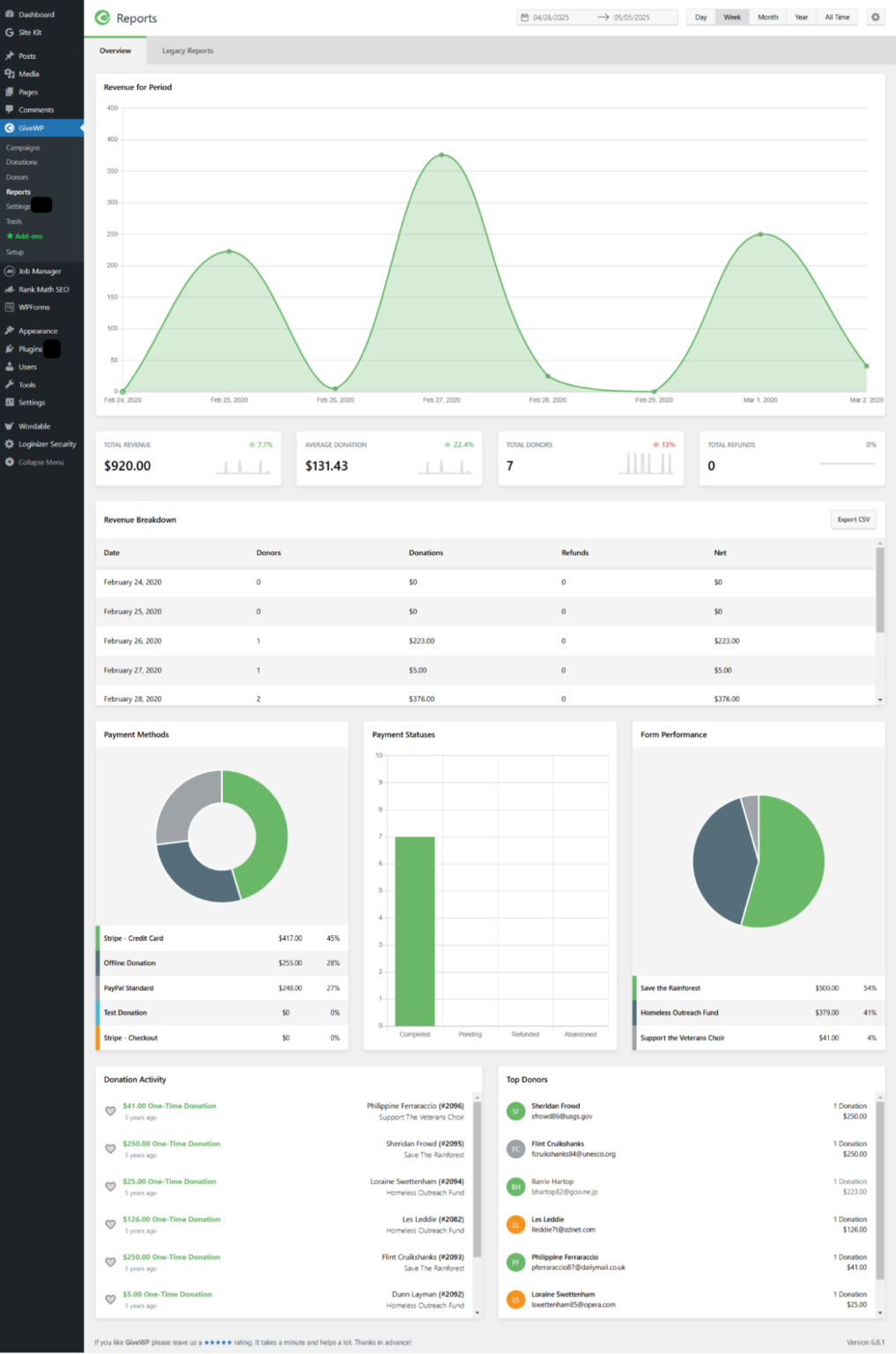This screenshot has height=1354, width=896.
Task: Click the Rank Math SEO sidebar icon
Action: pyautogui.click(x=10, y=289)
